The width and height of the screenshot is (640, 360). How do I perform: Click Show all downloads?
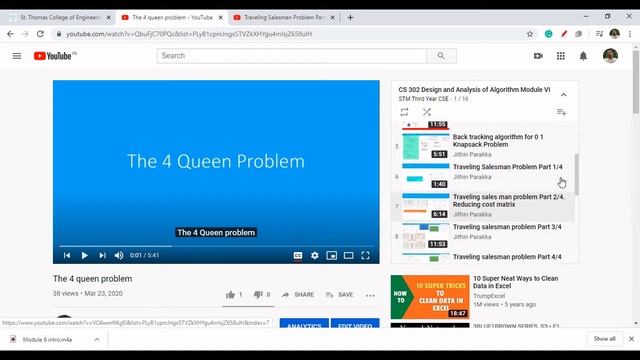coord(604,339)
